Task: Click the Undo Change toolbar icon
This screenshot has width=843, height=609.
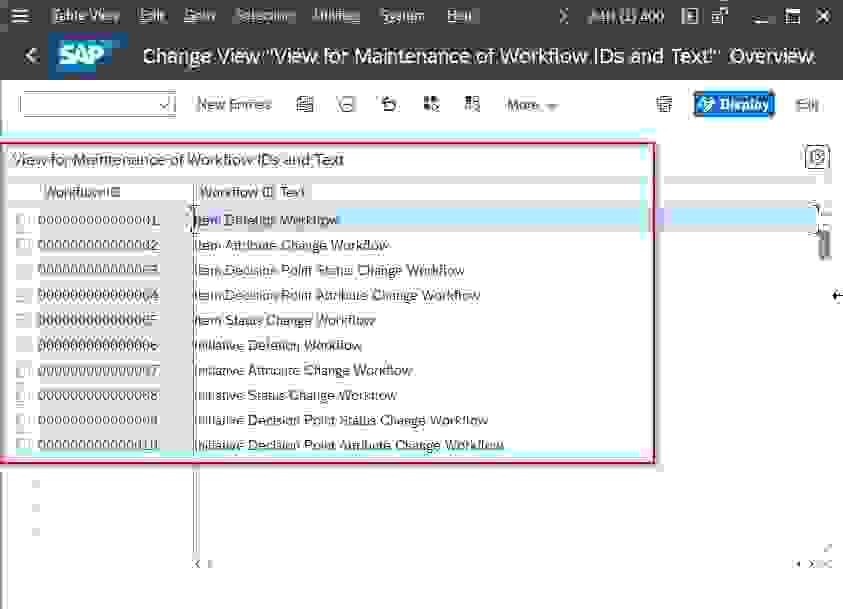Action: (x=389, y=104)
